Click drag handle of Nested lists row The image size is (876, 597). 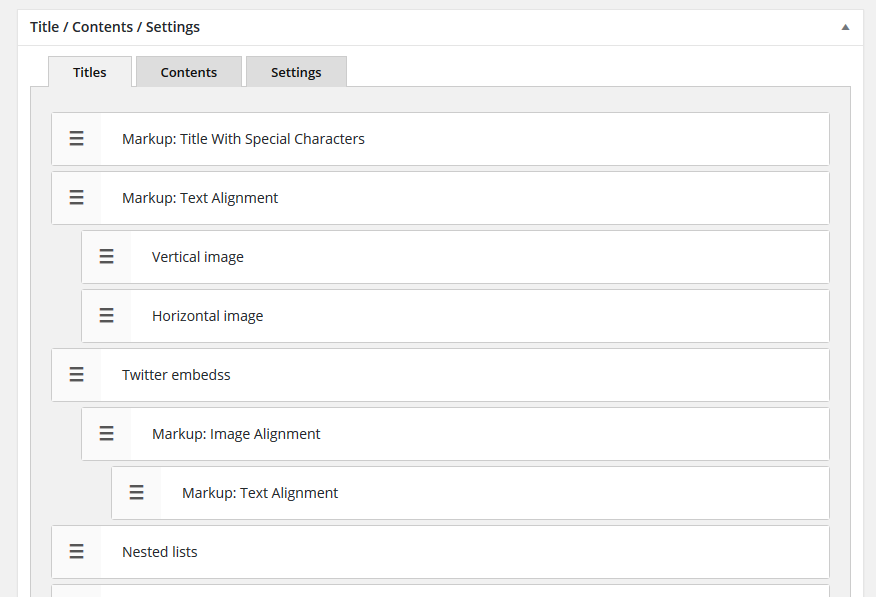77,552
